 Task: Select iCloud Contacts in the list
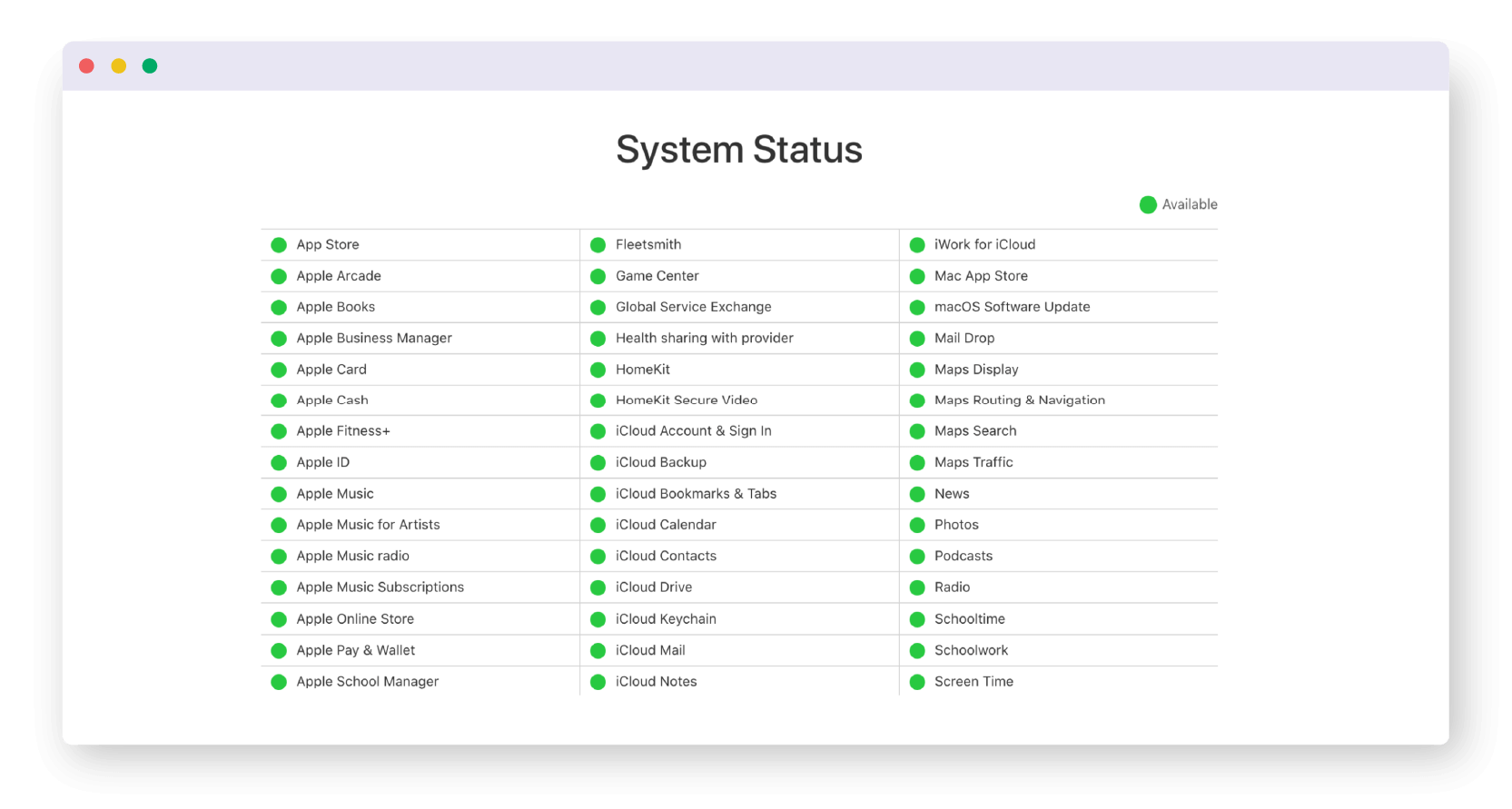pos(666,556)
